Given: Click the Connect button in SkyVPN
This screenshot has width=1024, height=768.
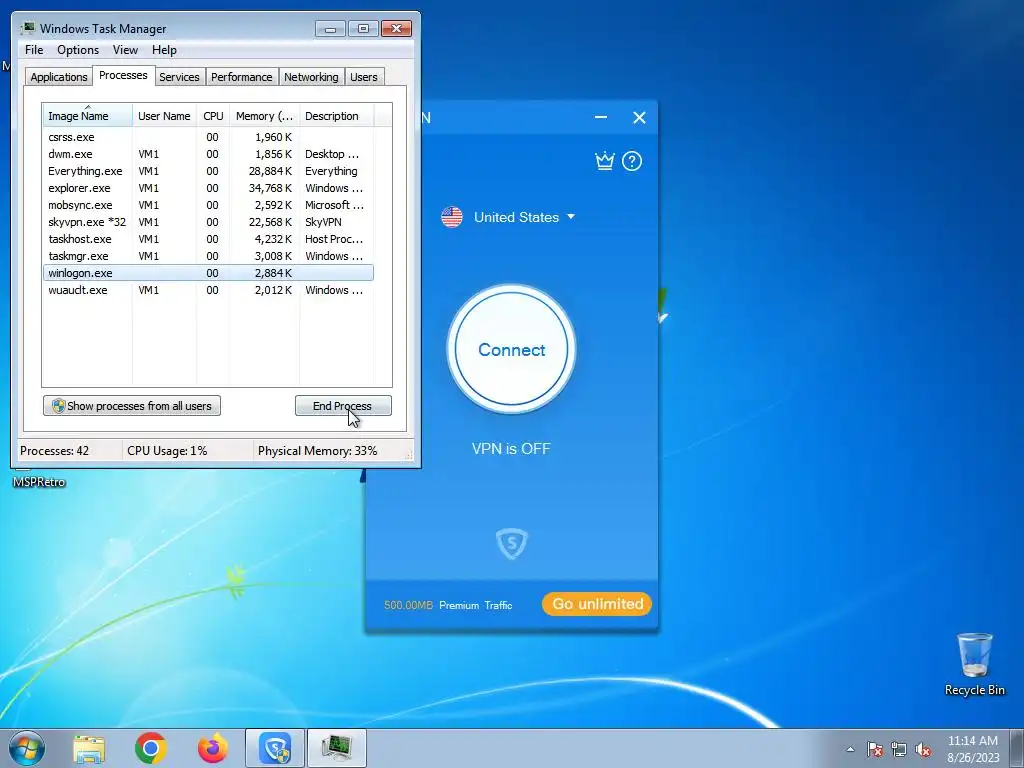Looking at the screenshot, I should (x=511, y=349).
